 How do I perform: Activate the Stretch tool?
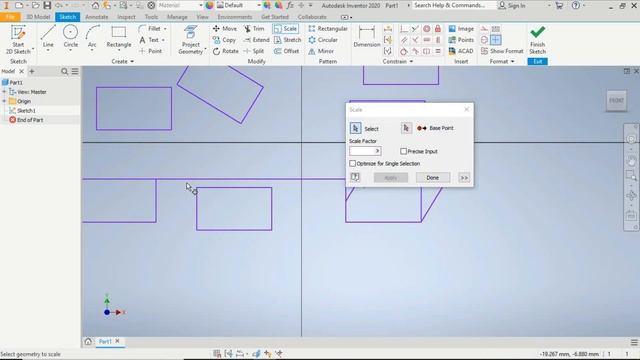tap(287, 40)
